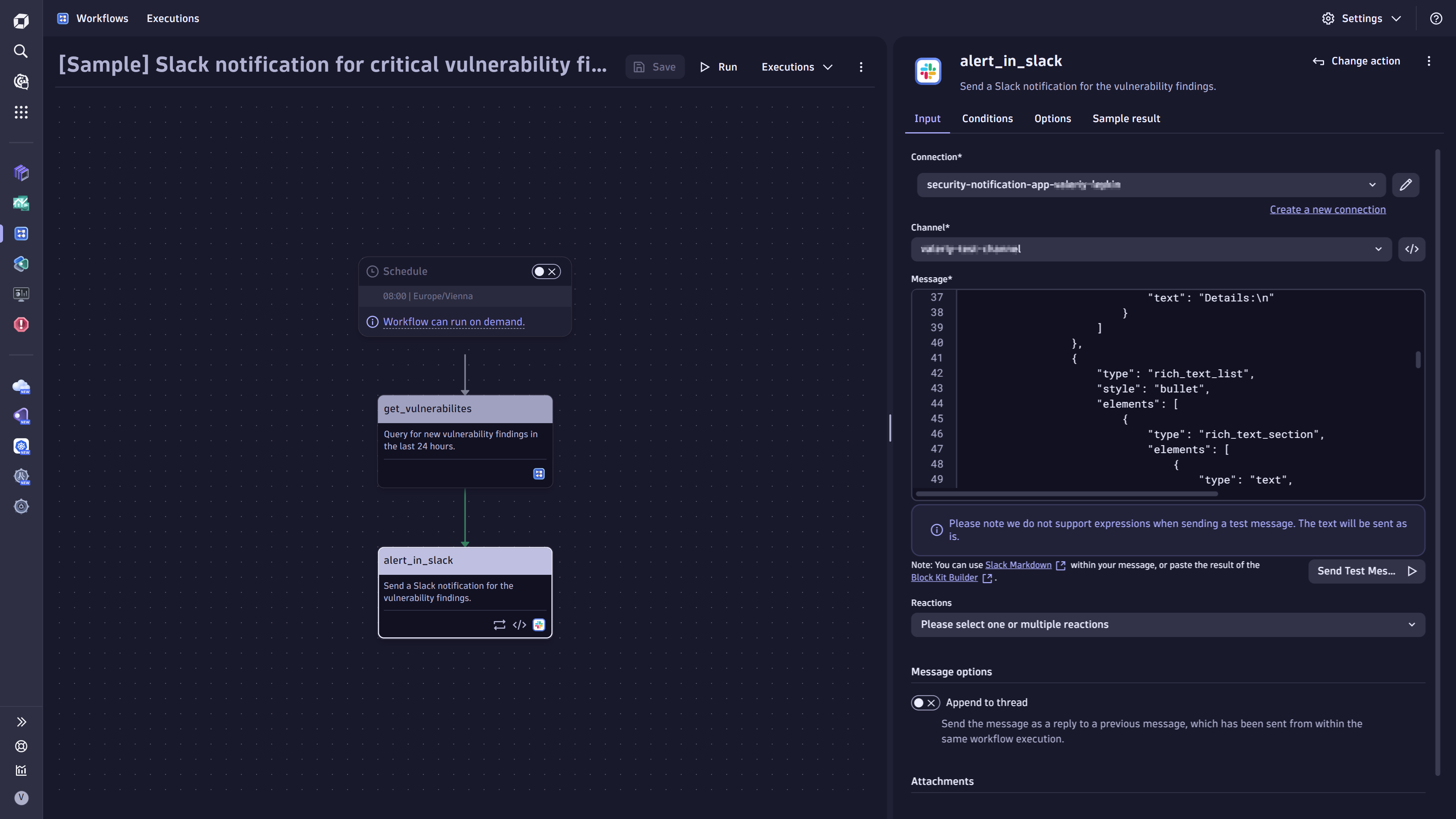The height and width of the screenshot is (819, 1456).
Task: Click the message editor horizontal scrollbar
Action: [x=1066, y=493]
